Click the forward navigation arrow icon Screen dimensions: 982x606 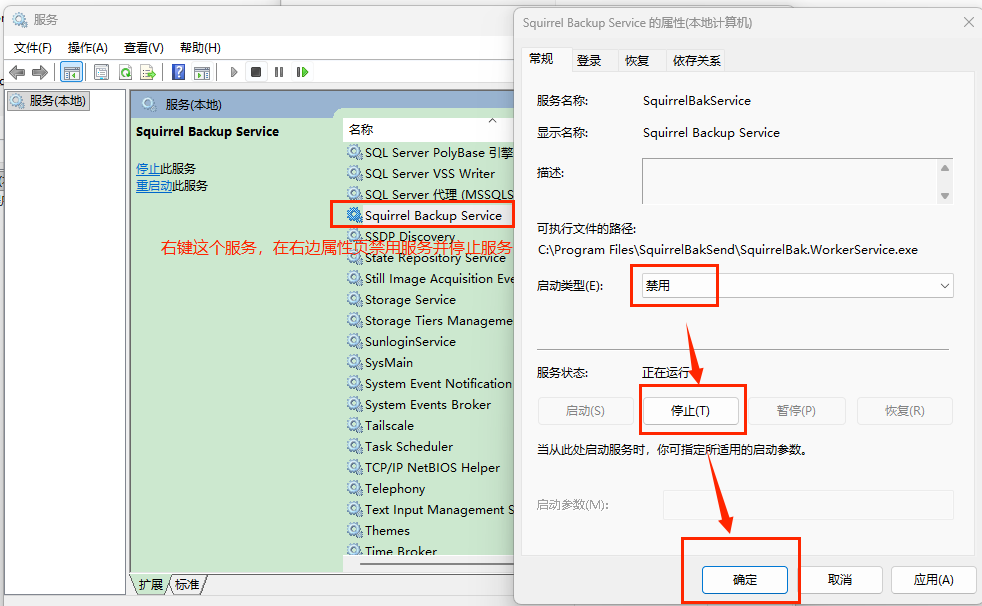pos(38,71)
